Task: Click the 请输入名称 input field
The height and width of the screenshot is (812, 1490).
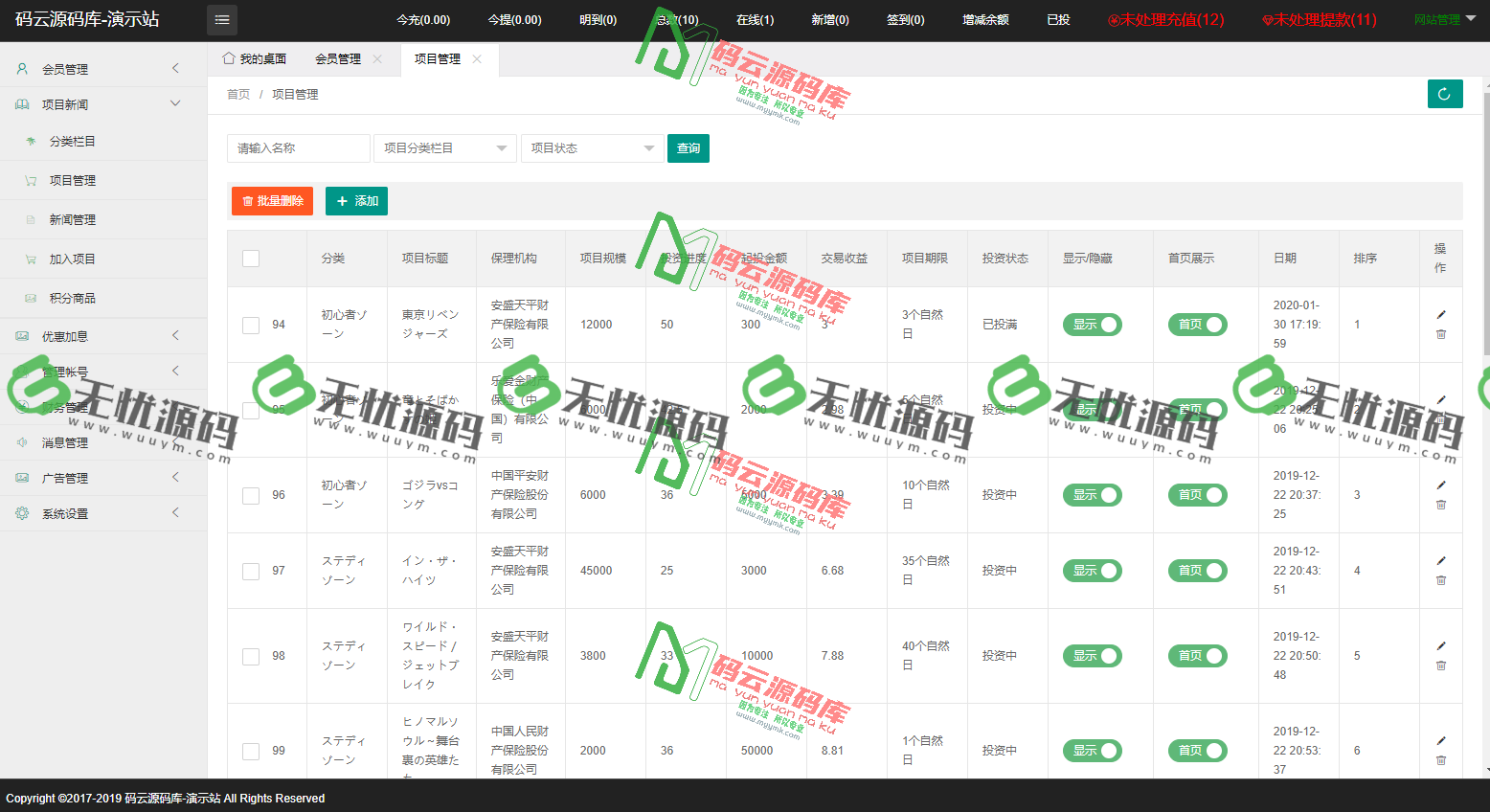Action: coord(298,148)
